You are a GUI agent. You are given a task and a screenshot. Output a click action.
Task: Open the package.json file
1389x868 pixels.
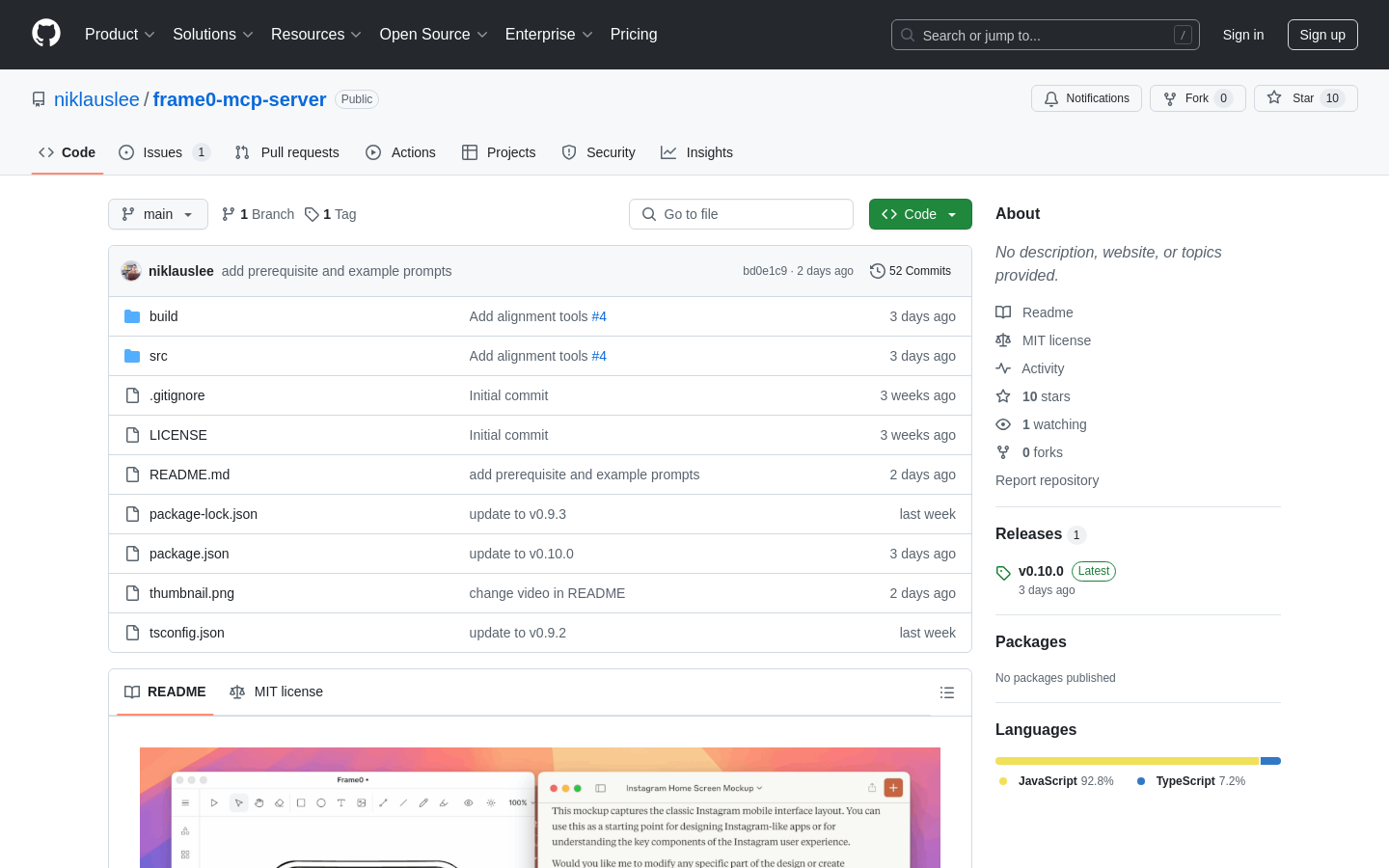[189, 554]
